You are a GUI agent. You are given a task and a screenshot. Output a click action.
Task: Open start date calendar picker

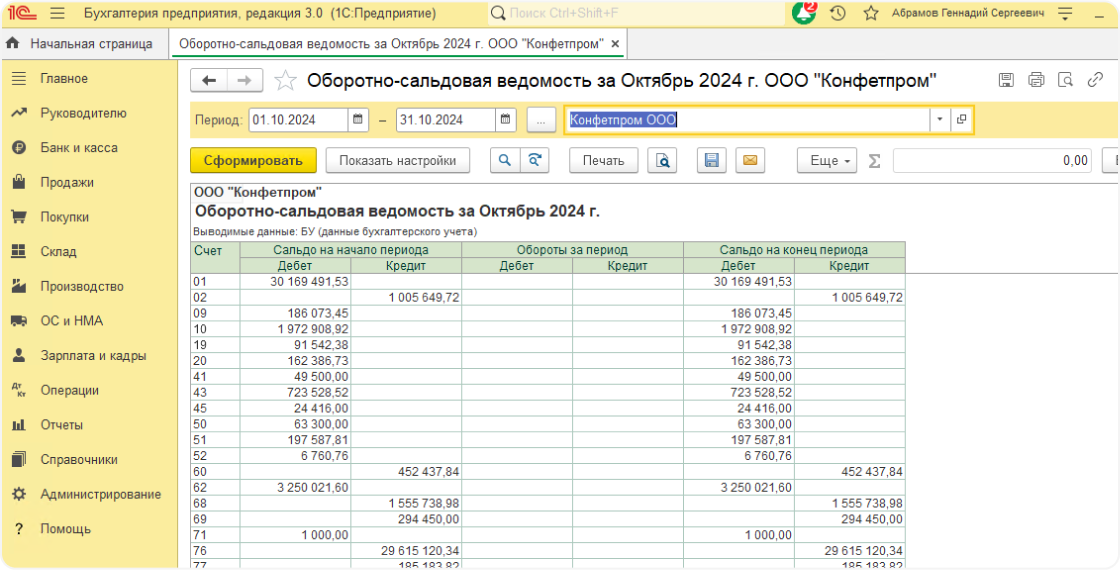click(x=358, y=119)
